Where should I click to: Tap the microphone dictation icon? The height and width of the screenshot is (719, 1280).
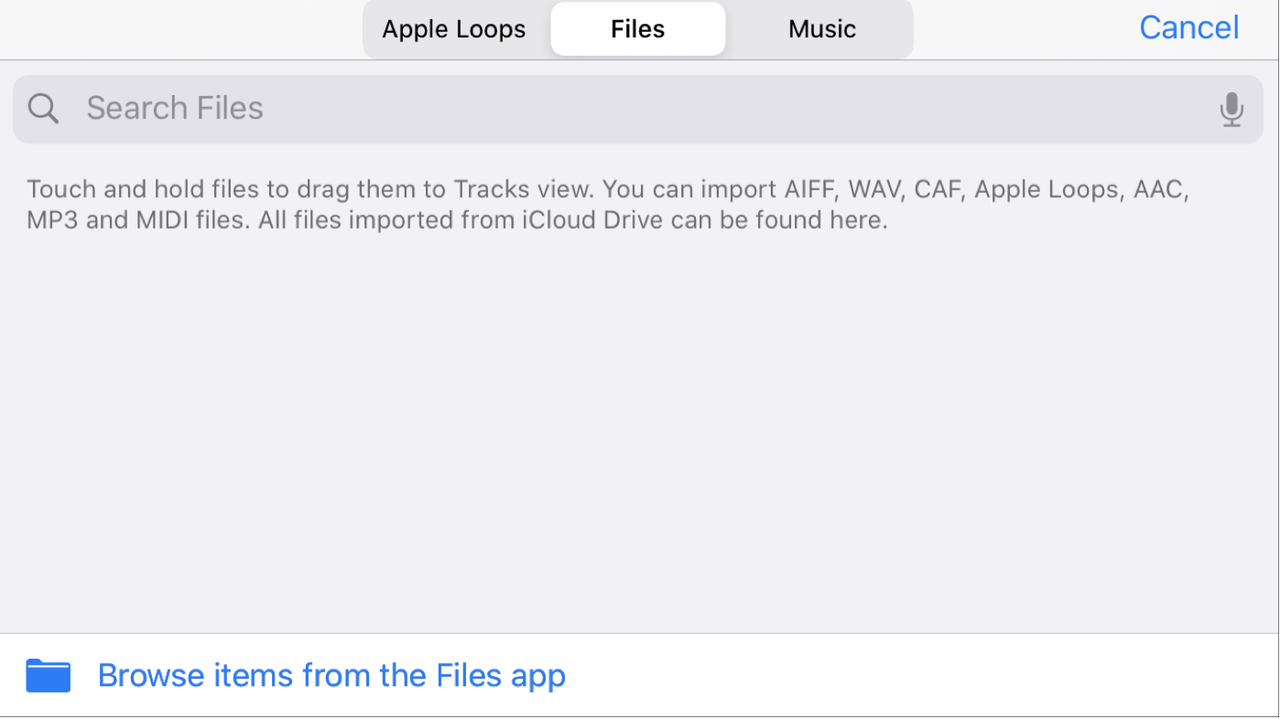(x=1231, y=109)
